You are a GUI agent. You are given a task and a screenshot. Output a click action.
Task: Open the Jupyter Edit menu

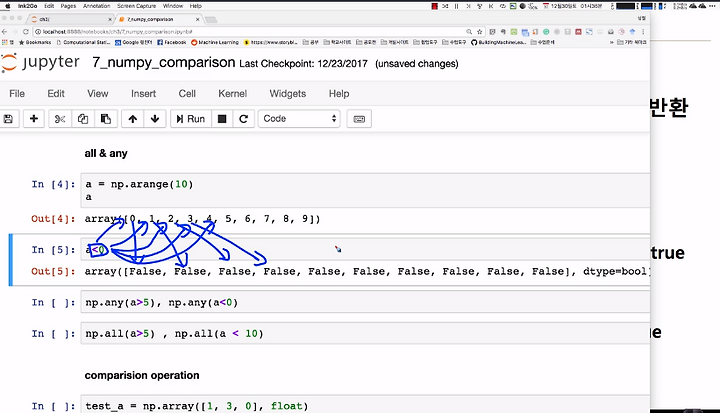[x=56, y=94]
